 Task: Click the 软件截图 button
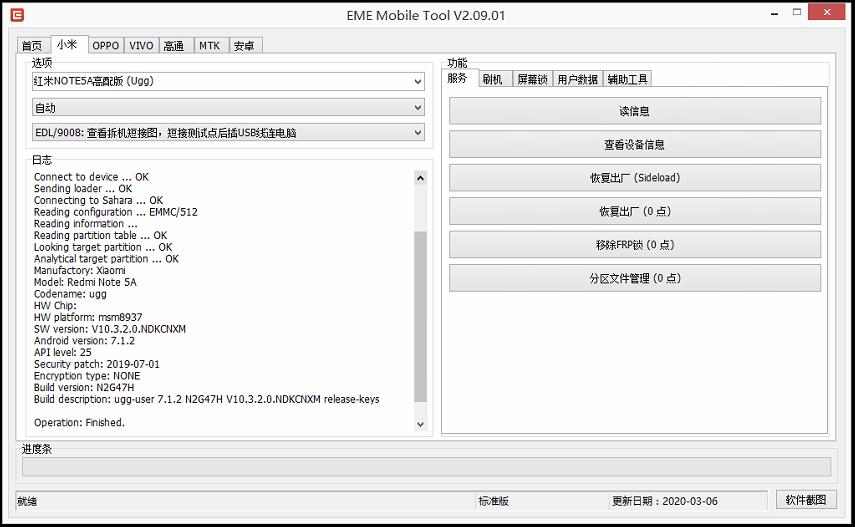pos(806,500)
